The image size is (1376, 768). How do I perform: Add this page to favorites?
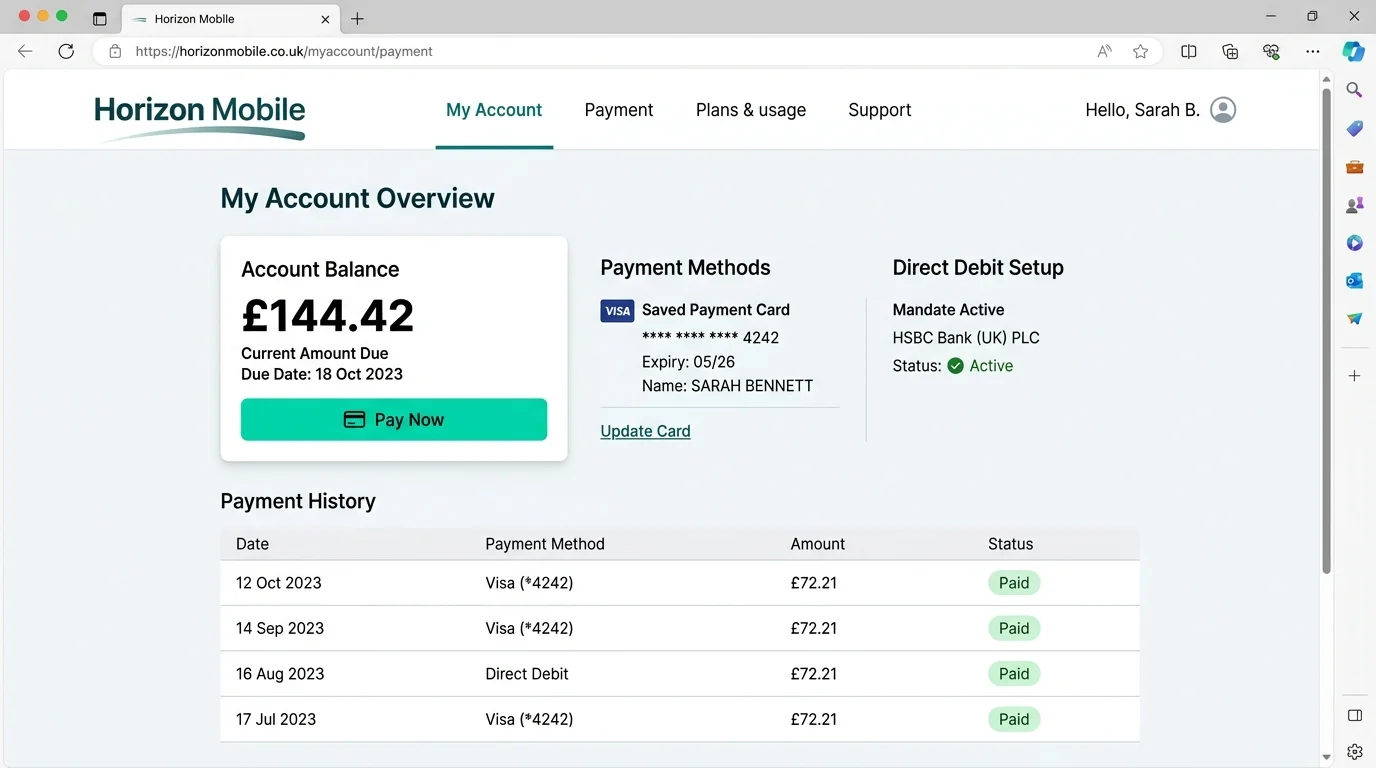pos(1141,51)
